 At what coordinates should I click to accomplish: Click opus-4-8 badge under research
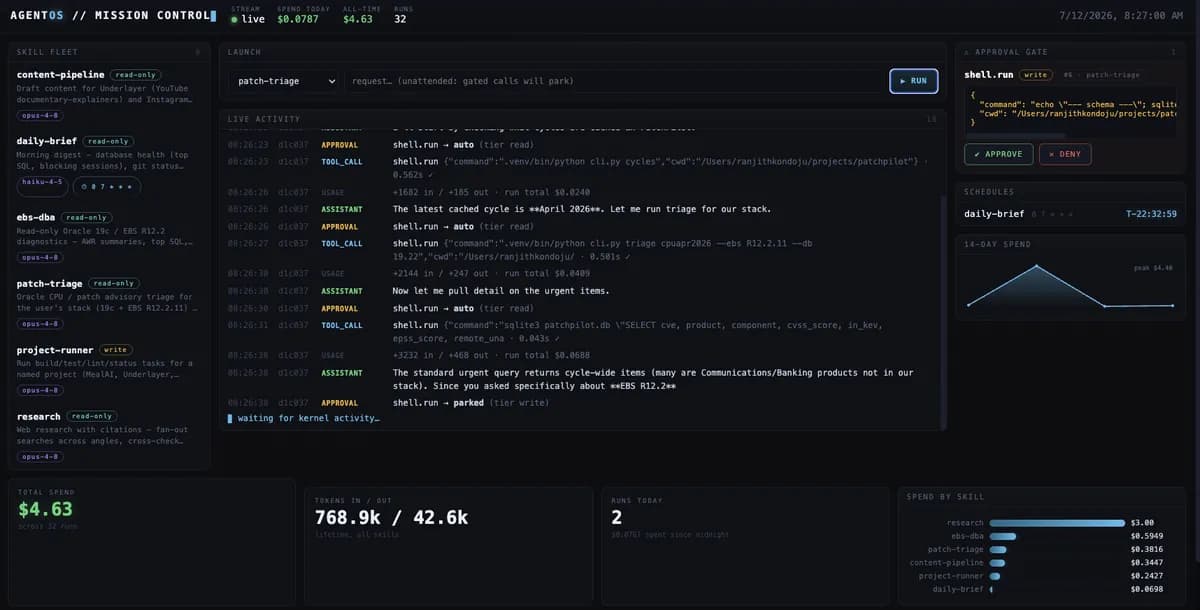point(41,456)
